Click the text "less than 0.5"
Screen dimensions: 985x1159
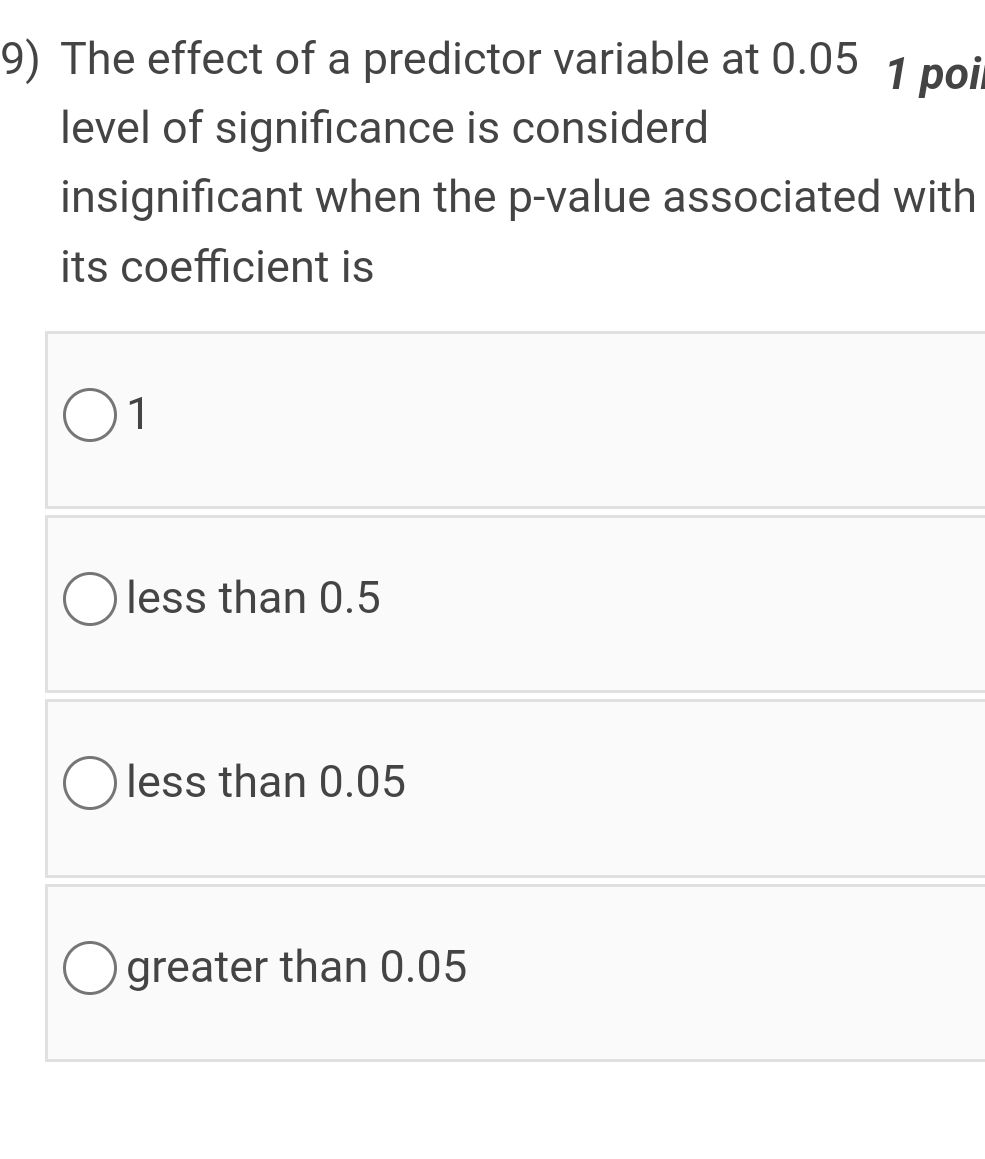click(x=252, y=599)
